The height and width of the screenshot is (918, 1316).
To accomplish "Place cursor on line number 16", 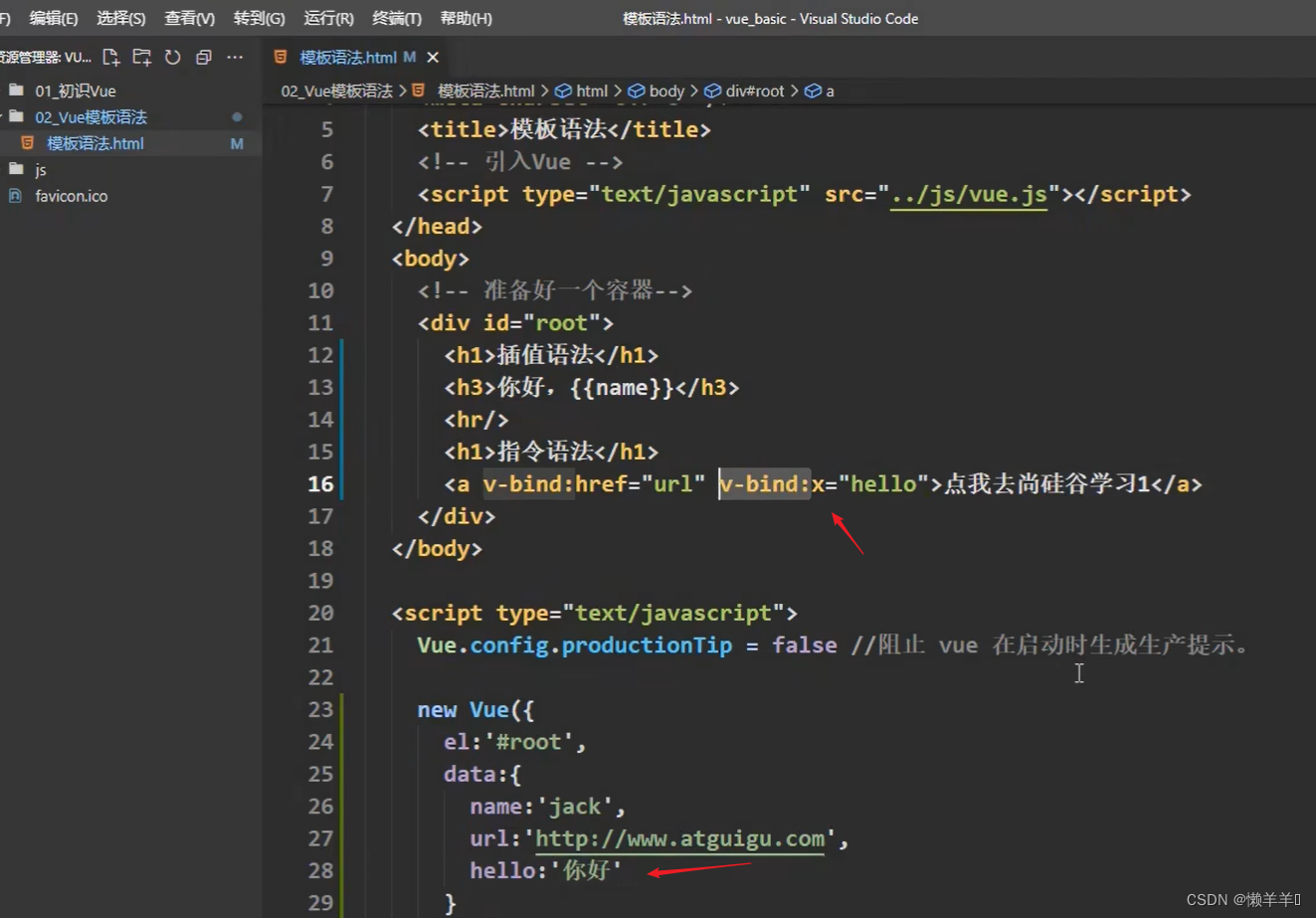I will 320,484.
